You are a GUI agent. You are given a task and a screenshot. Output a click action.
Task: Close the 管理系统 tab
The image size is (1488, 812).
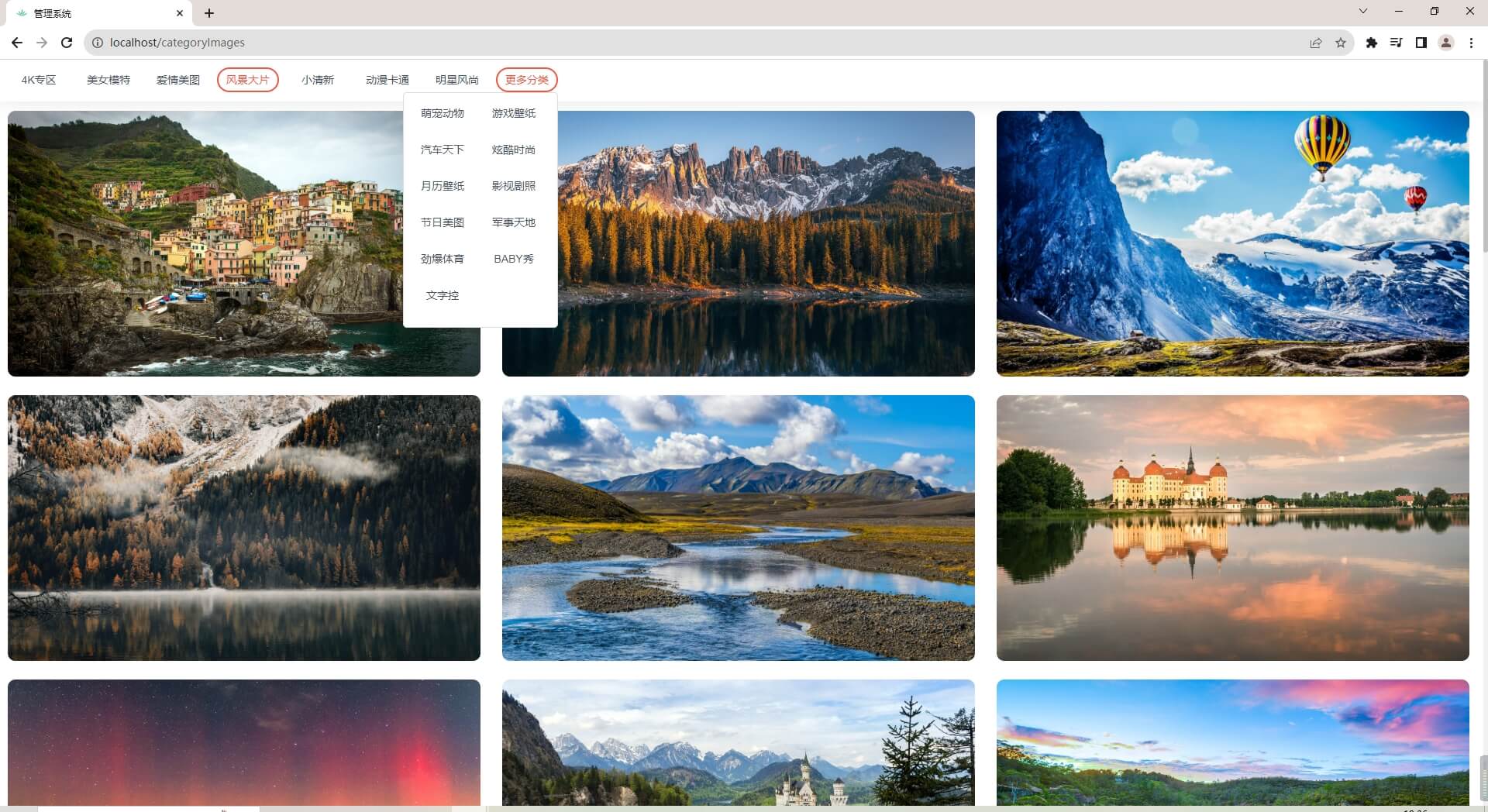180,13
